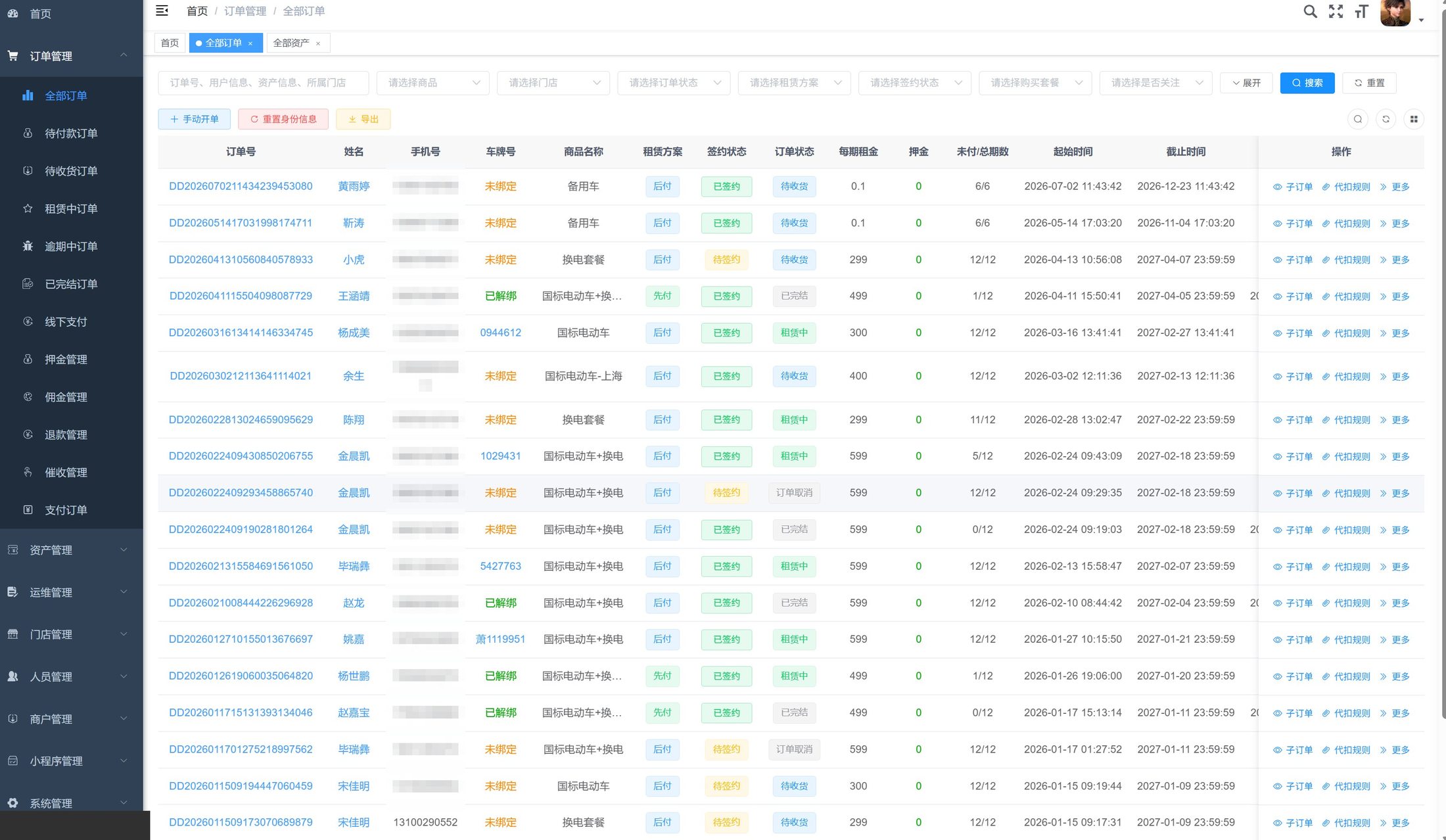Open the header search magnifier icon

pos(1310,11)
